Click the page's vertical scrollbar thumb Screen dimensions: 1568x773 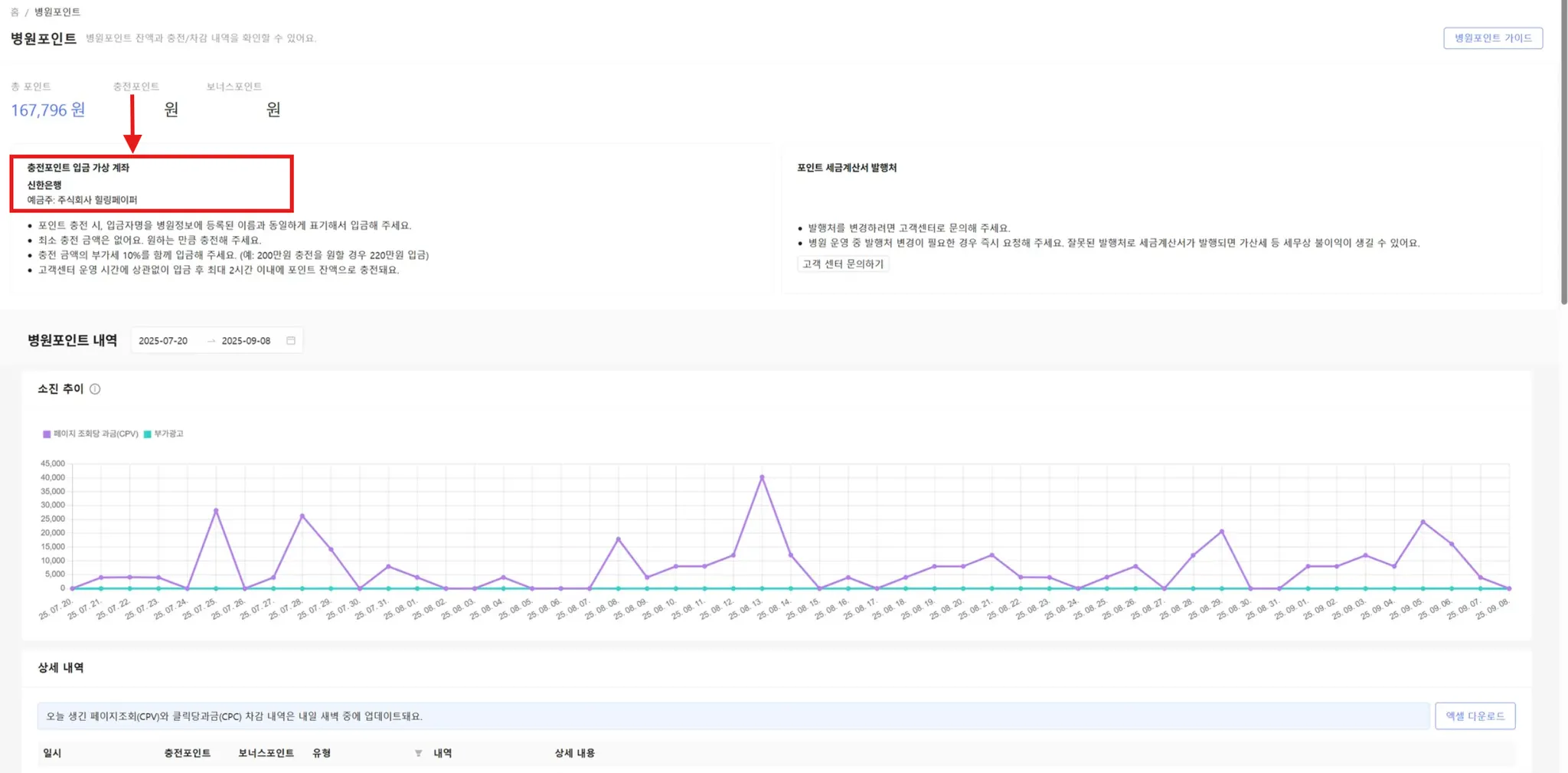(1564, 153)
